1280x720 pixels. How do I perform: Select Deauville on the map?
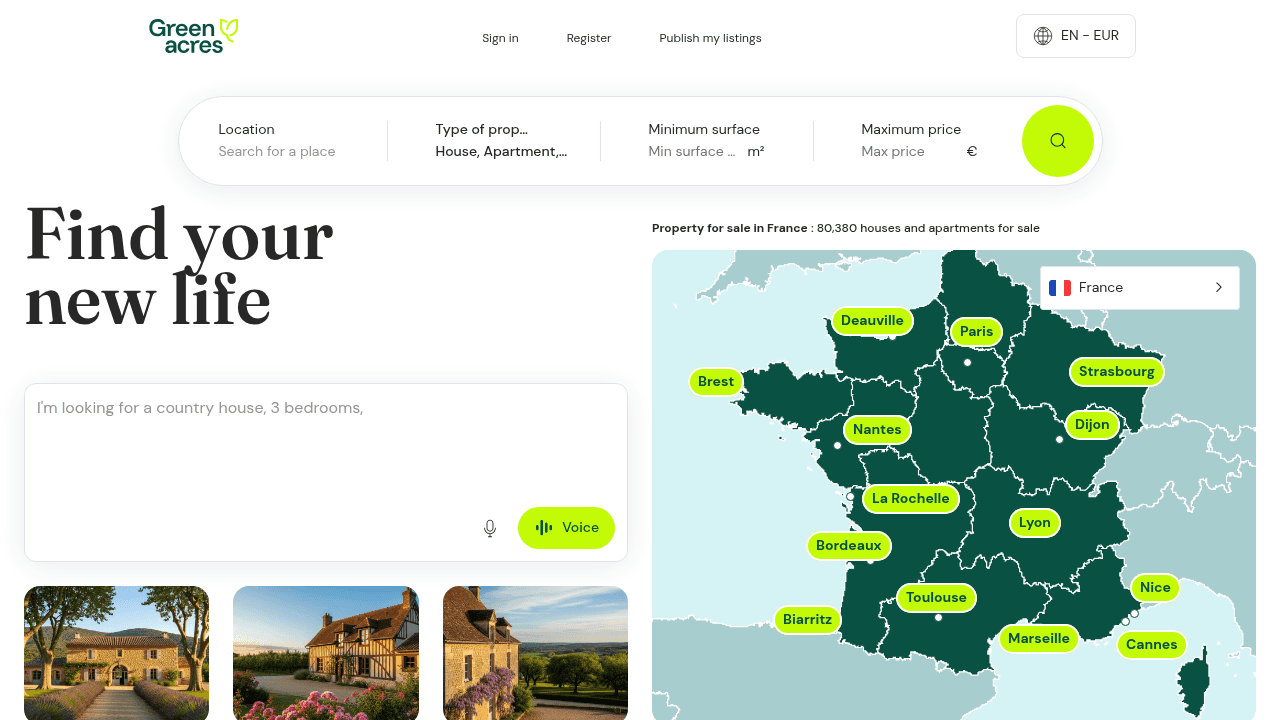[872, 321]
